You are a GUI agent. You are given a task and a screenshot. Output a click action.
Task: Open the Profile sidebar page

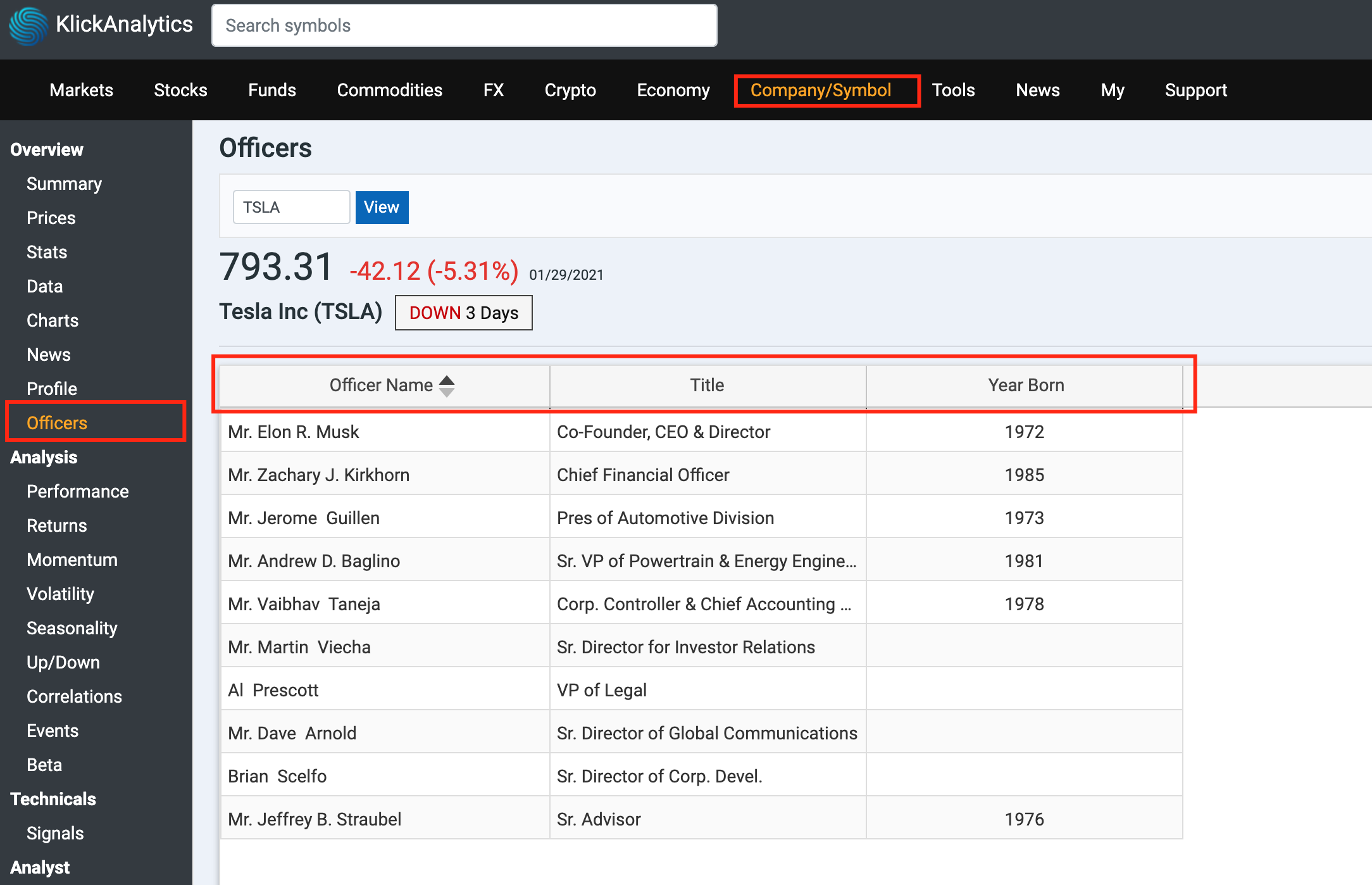pyautogui.click(x=52, y=389)
